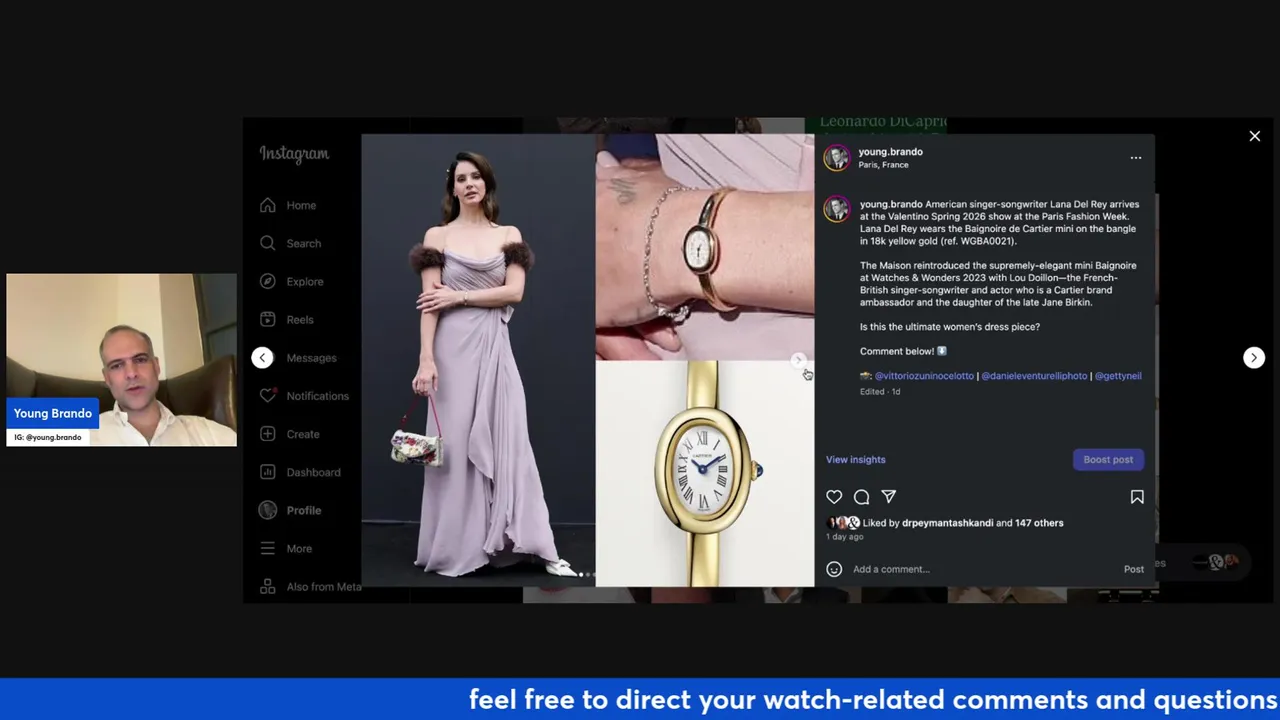This screenshot has width=1280, height=720.
Task: Open Notifications menu item
Action: (x=317, y=396)
